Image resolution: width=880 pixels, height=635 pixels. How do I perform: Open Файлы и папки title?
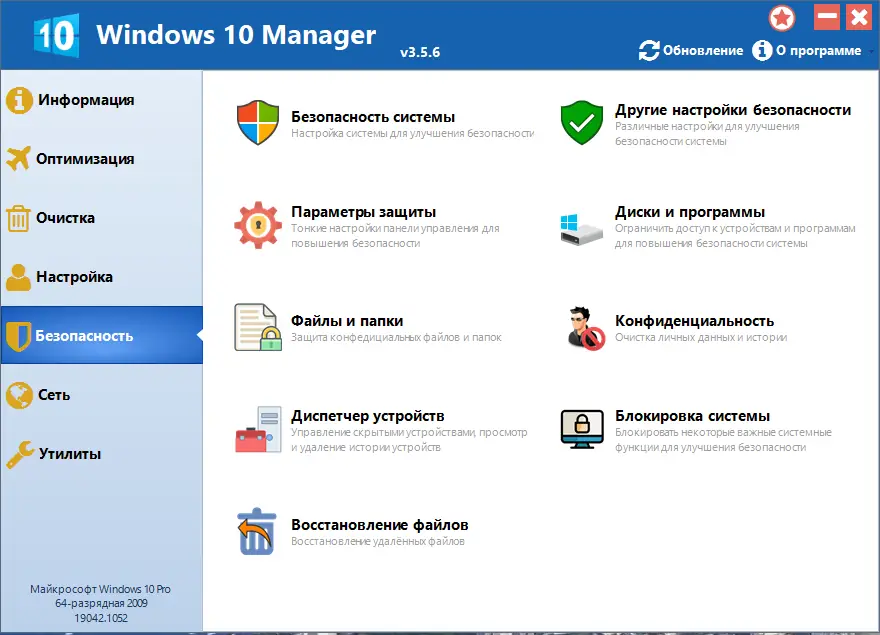(x=347, y=321)
